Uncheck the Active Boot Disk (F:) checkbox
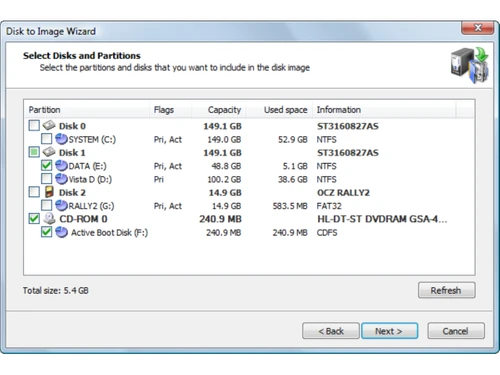This screenshot has width=500, height=375. pos(46,232)
